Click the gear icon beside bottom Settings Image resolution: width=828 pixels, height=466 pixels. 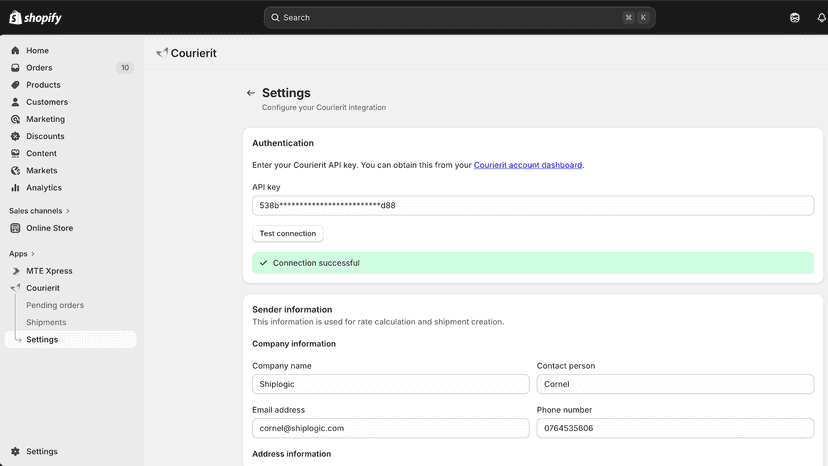coord(15,452)
